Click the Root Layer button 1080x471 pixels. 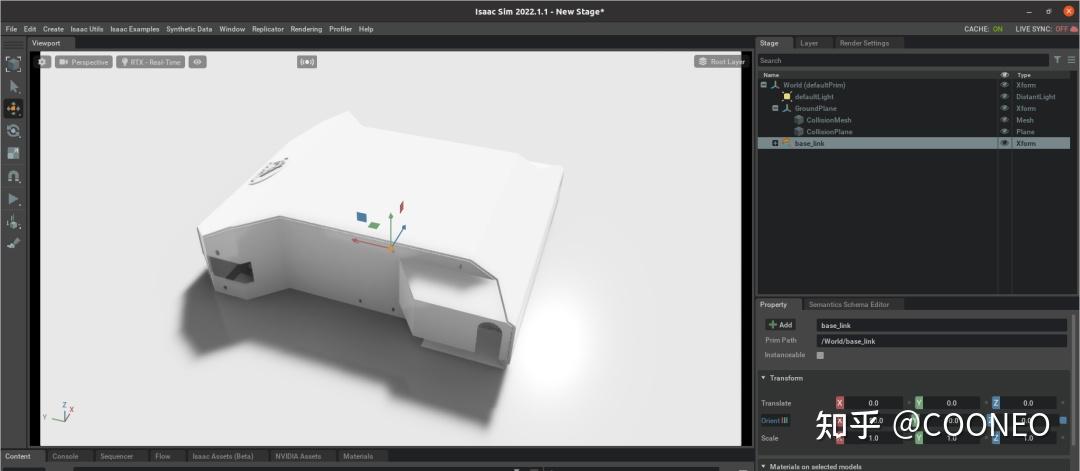tap(720, 61)
